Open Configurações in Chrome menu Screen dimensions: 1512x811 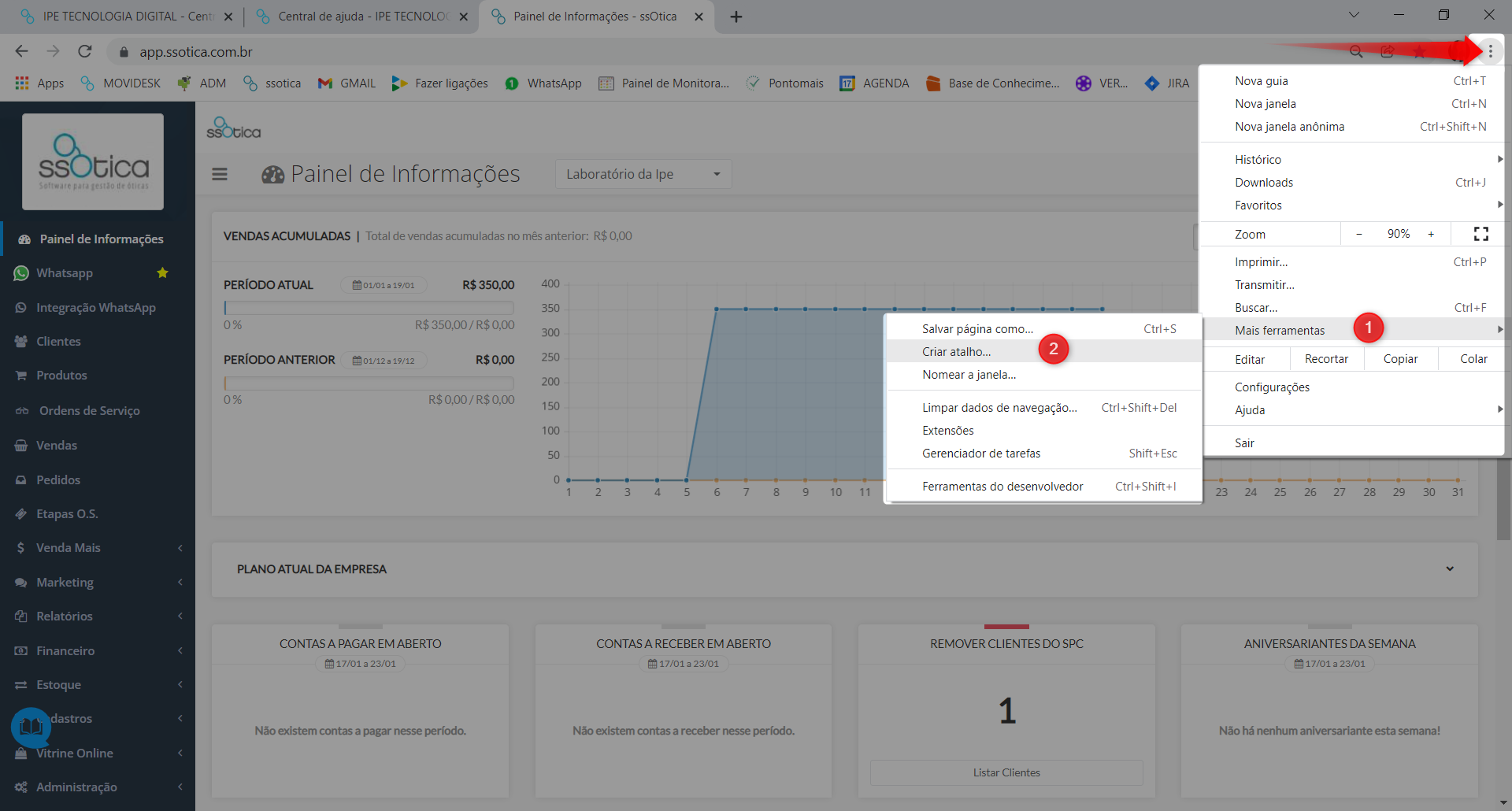[x=1351, y=387]
